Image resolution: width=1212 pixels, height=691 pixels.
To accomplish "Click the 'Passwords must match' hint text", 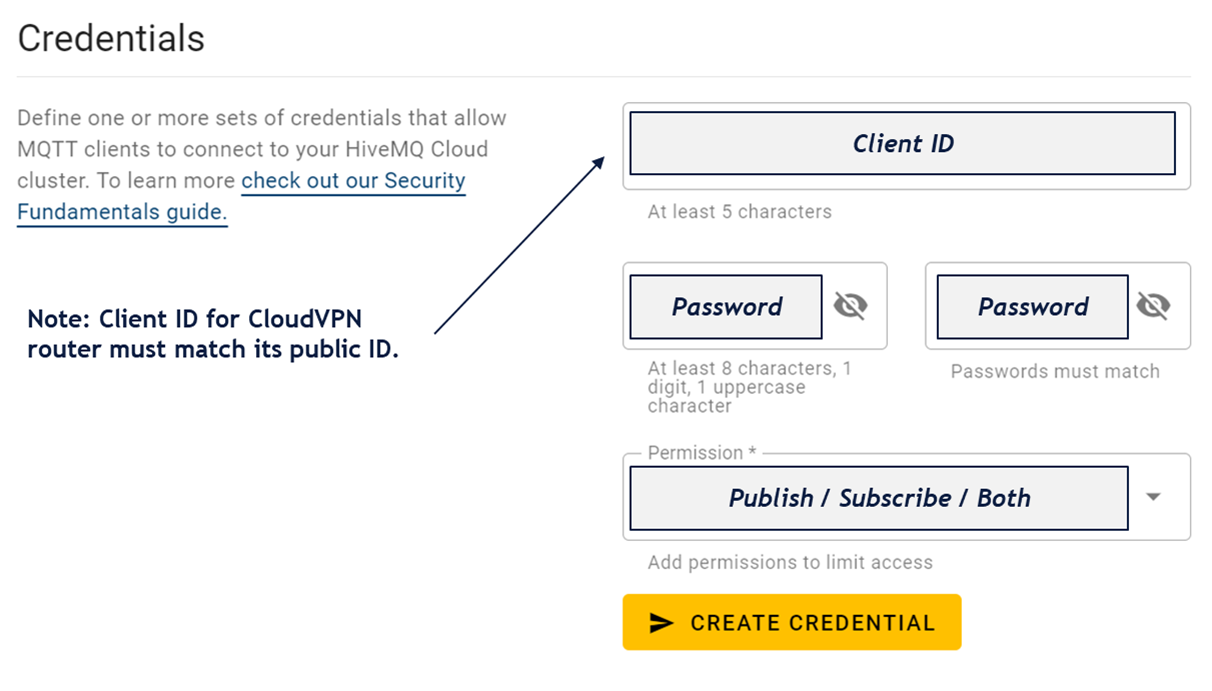I will 1055,371.
